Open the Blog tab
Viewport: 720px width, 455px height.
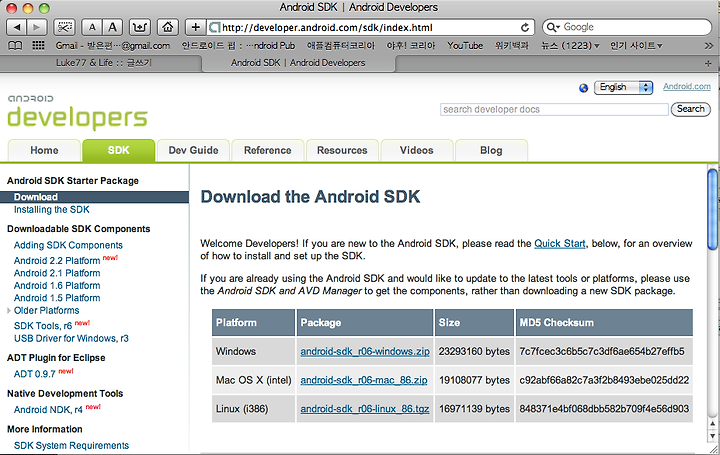click(491, 151)
